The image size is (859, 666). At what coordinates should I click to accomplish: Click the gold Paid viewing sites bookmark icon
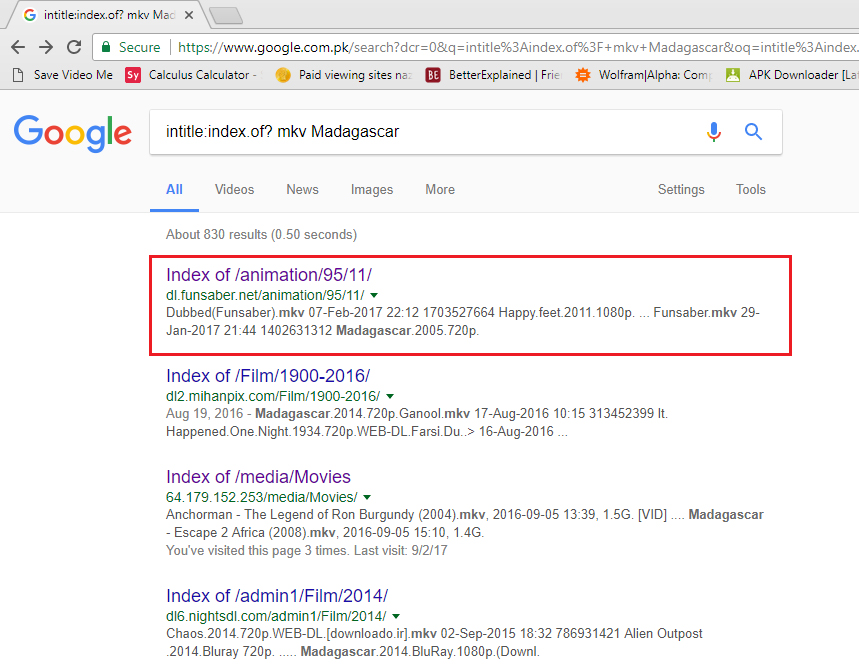283,74
